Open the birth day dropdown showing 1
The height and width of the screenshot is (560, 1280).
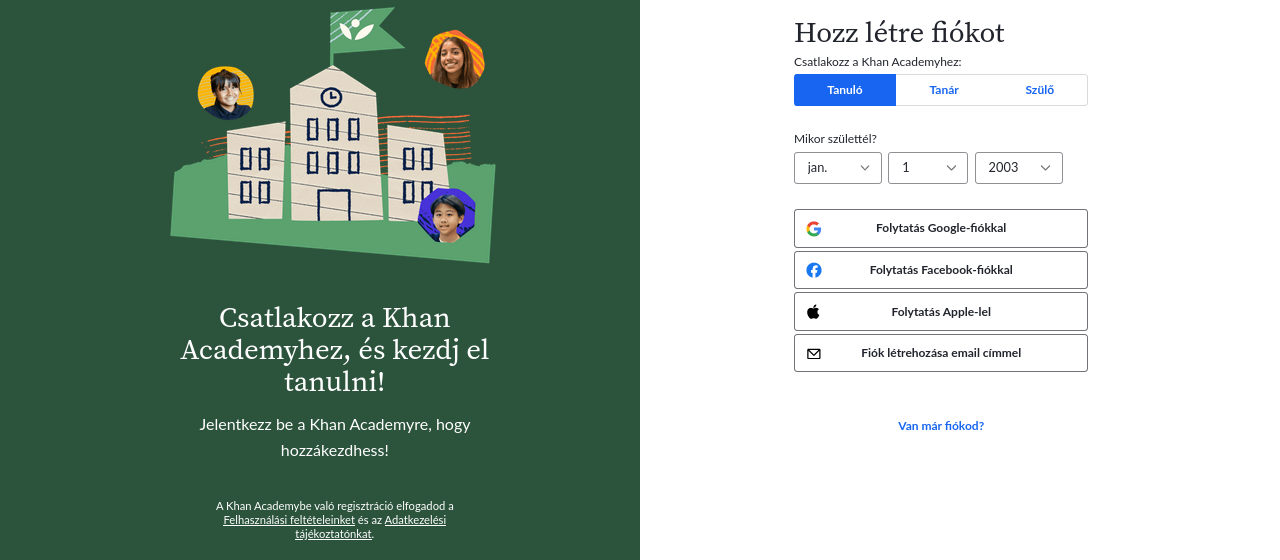coord(928,168)
